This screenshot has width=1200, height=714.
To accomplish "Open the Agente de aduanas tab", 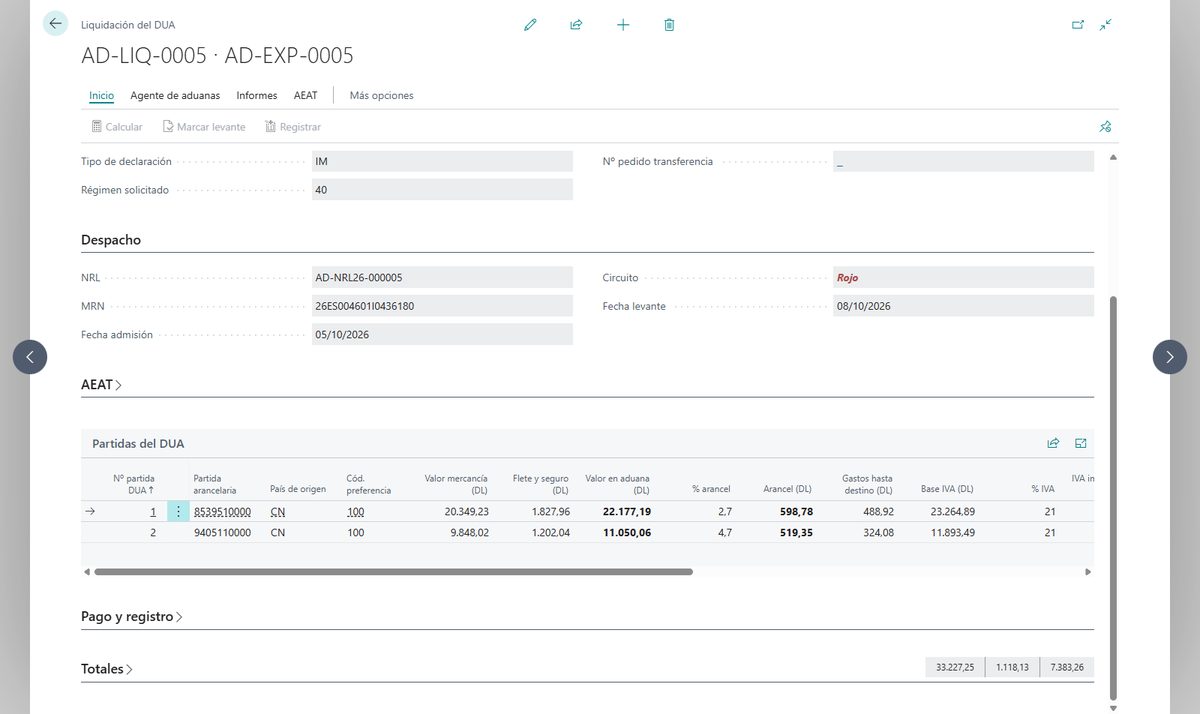I will [x=175, y=96].
